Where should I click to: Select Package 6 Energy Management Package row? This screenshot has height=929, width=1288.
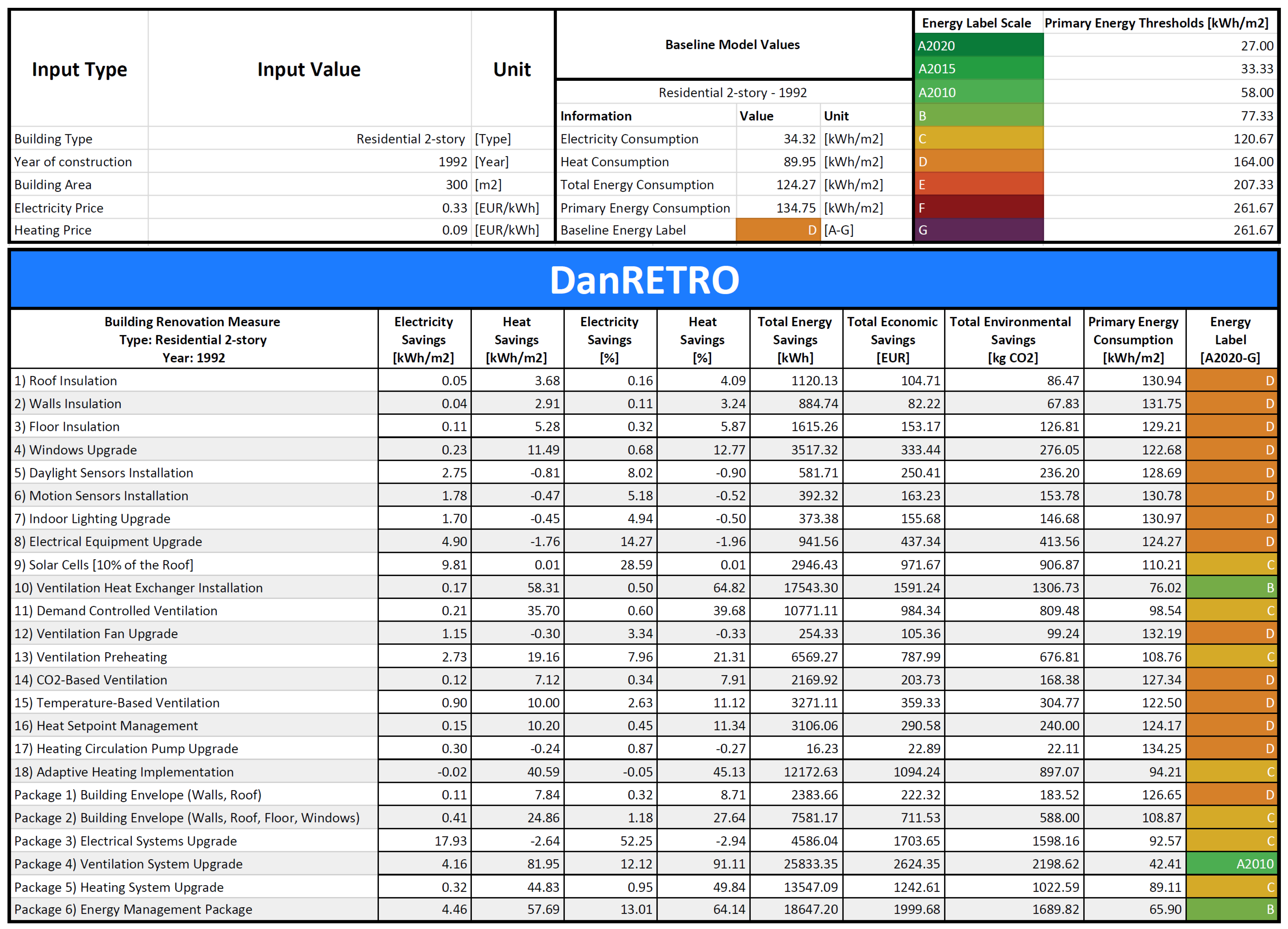133,909
